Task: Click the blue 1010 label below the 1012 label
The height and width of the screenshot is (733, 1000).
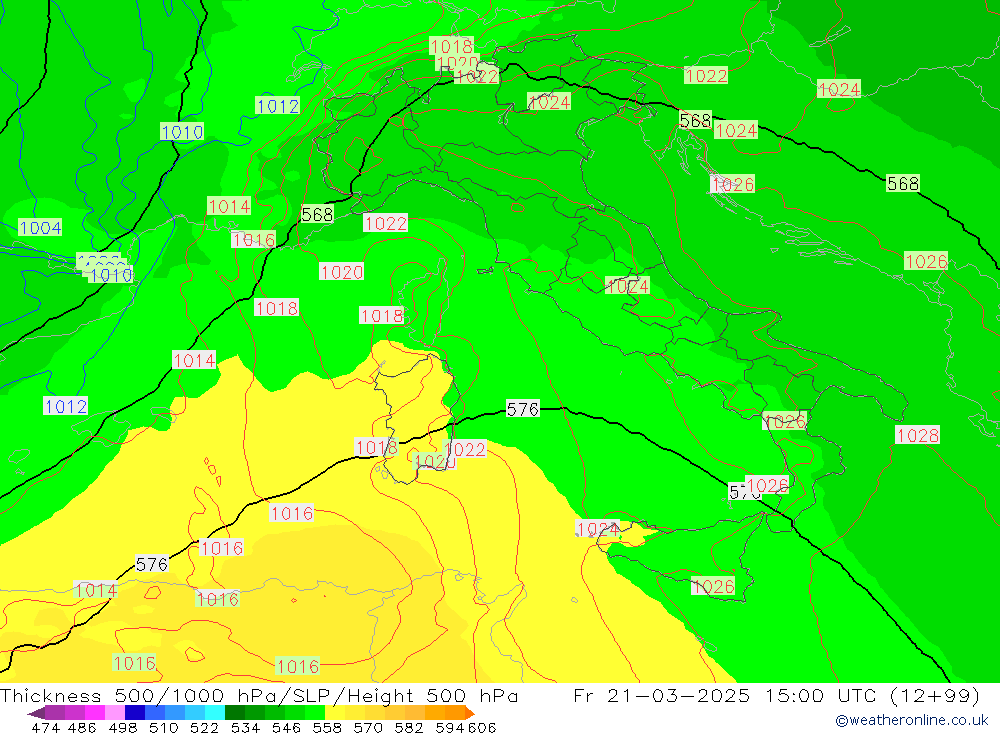Action: [182, 132]
